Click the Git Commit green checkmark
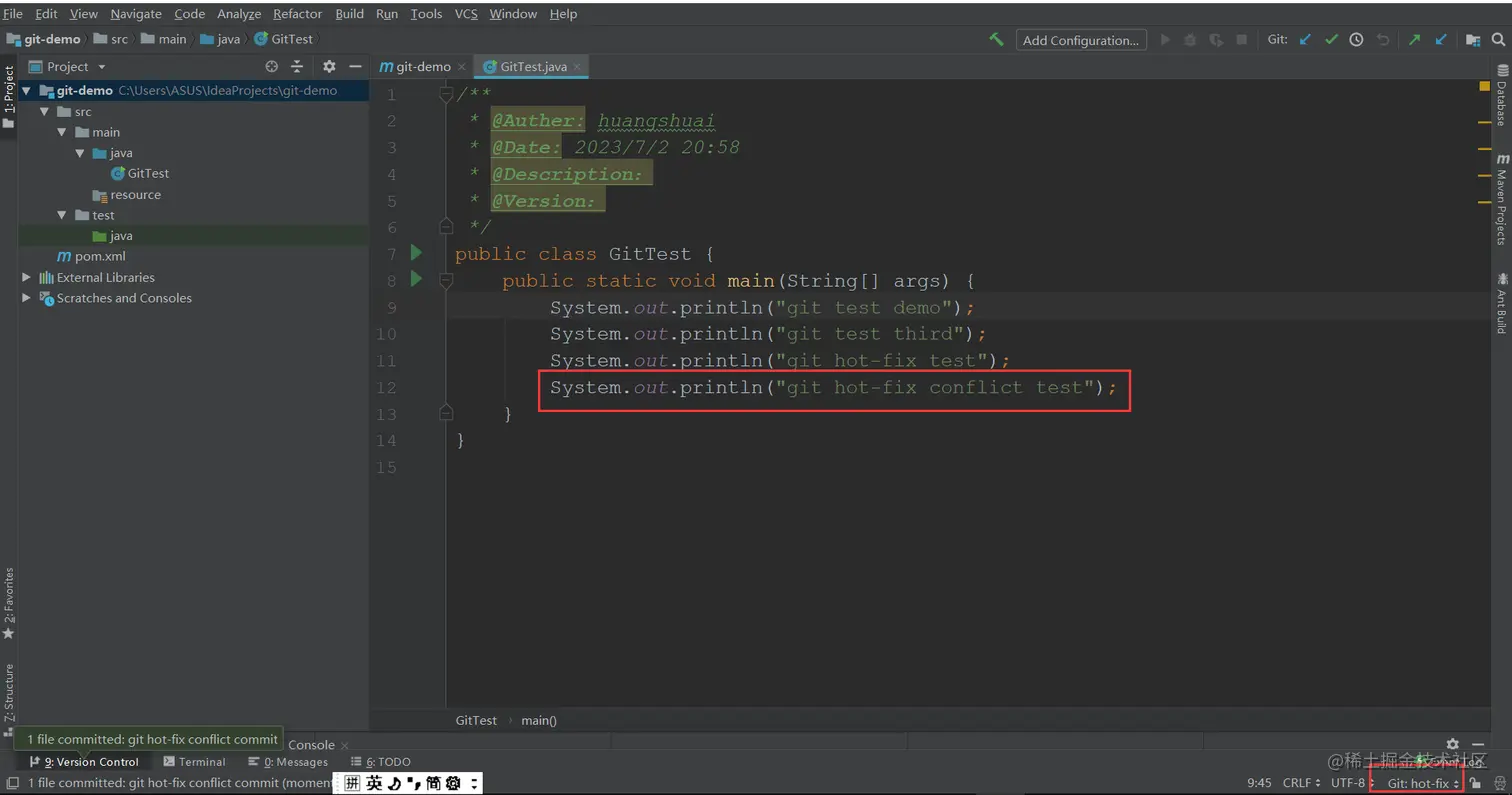This screenshot has width=1512, height=795. coord(1331,40)
